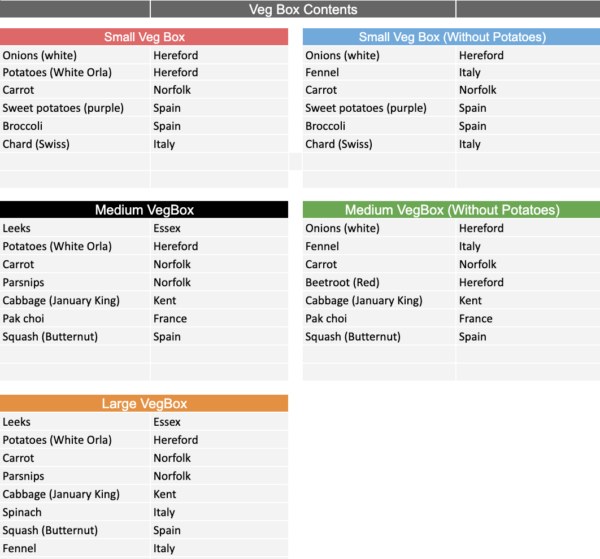Select Italy cell next to Spinach

[x=164, y=512]
